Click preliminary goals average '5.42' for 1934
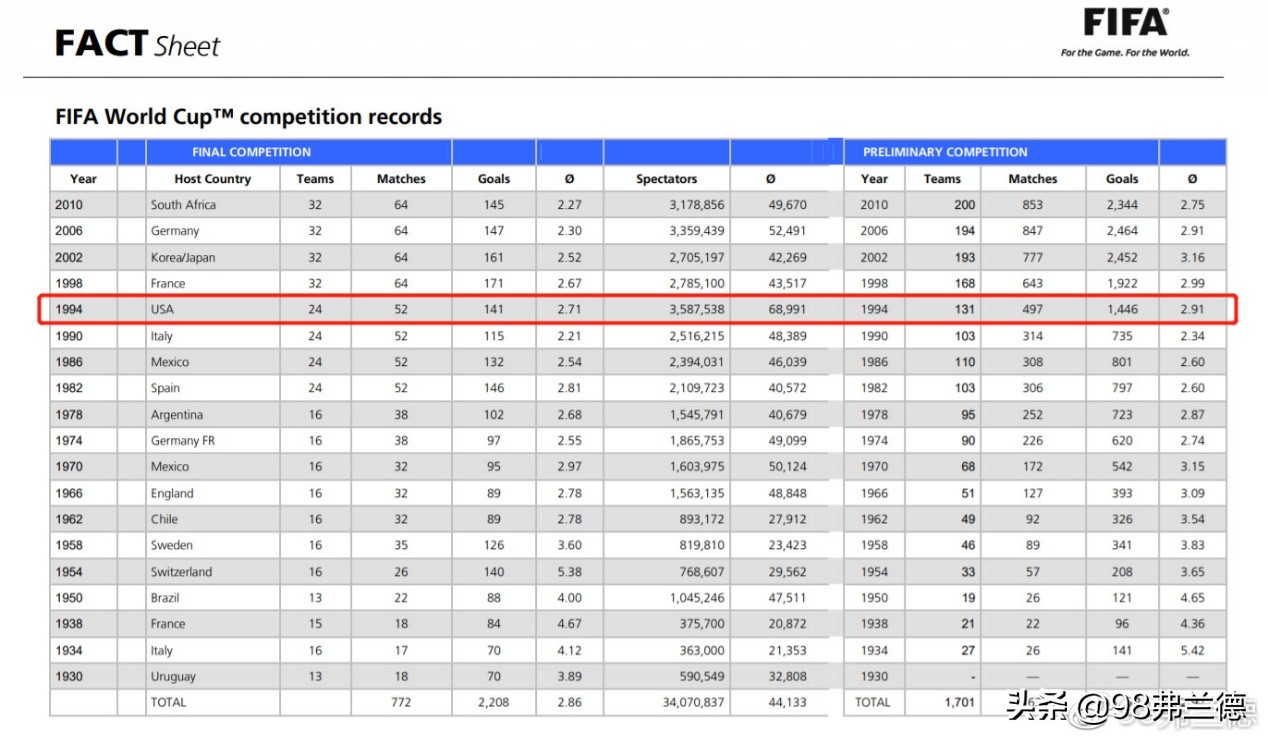The width and height of the screenshot is (1268, 744). coord(1192,651)
